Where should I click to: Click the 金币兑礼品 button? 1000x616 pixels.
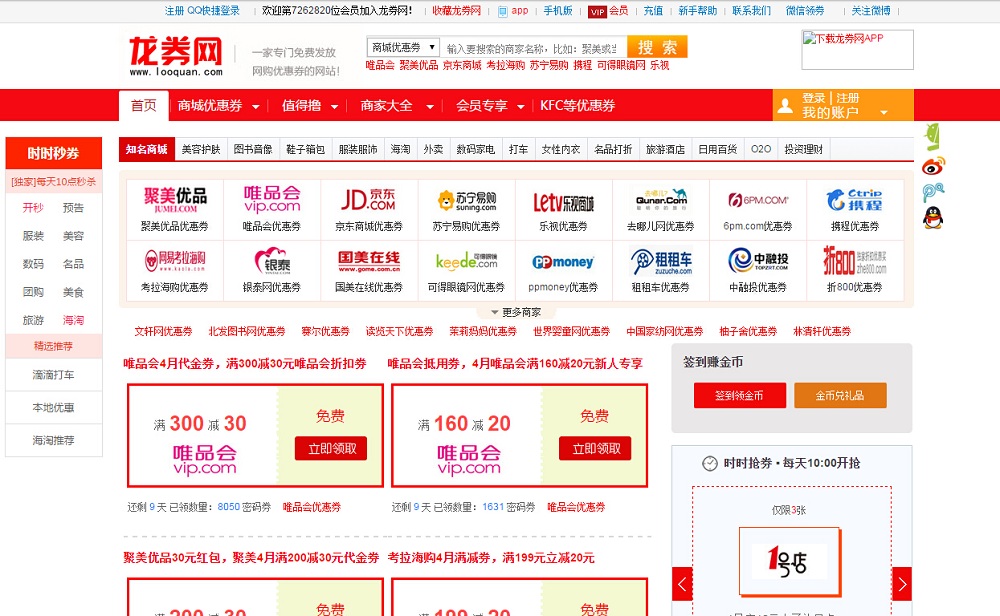[x=840, y=395]
